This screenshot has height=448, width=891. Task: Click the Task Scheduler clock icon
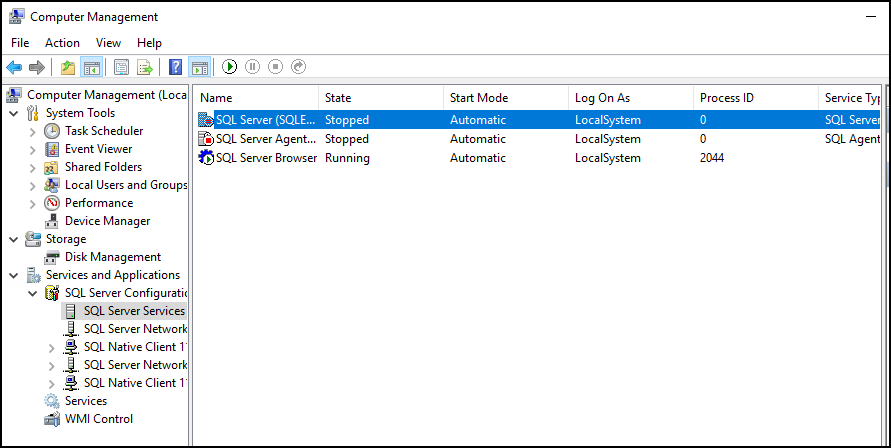click(52, 131)
